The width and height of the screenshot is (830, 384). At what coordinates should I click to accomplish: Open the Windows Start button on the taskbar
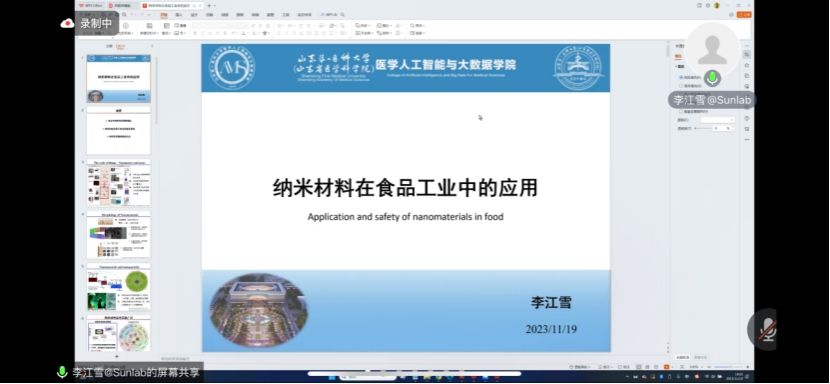(333, 378)
